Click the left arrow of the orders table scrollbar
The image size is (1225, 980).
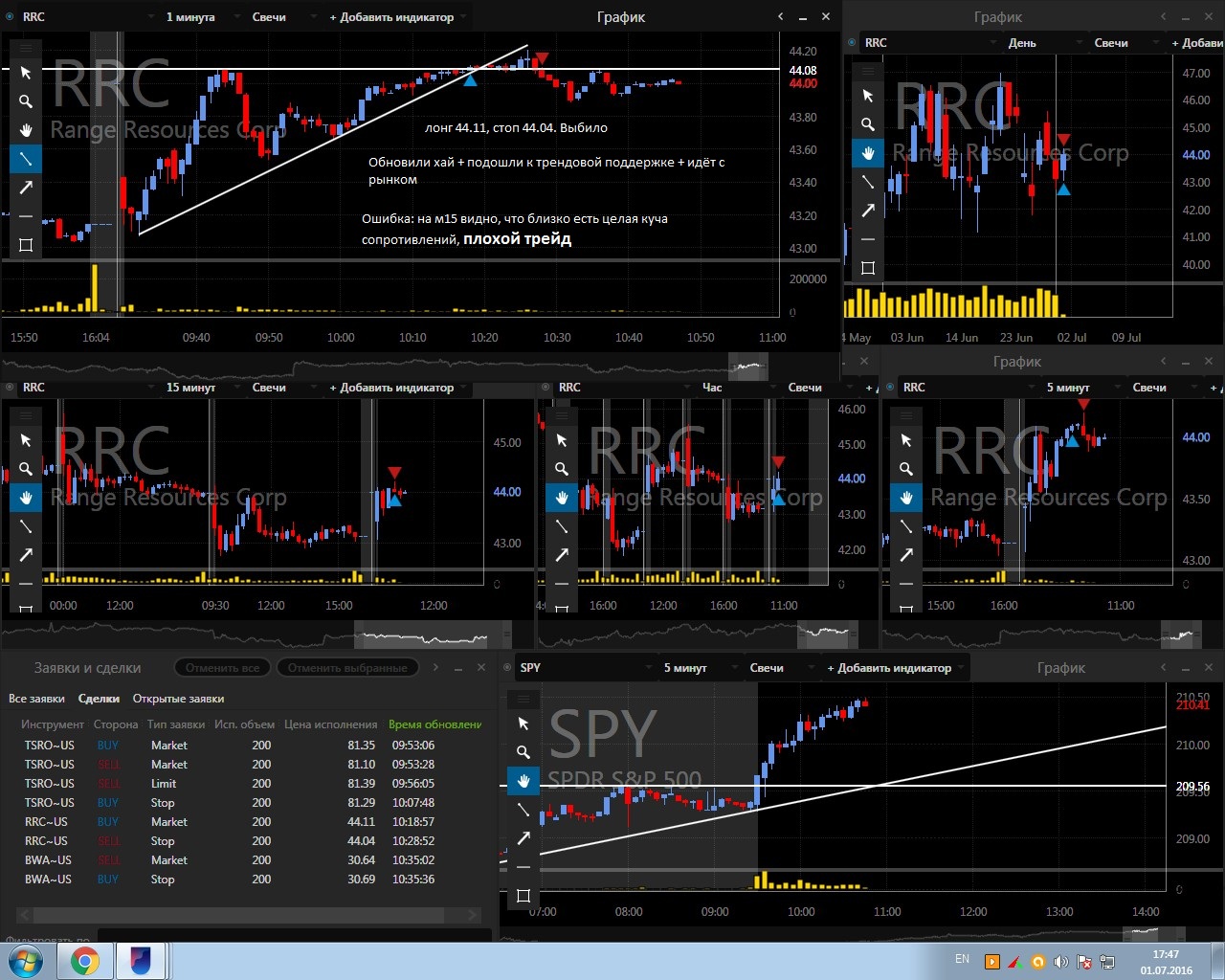(x=25, y=916)
